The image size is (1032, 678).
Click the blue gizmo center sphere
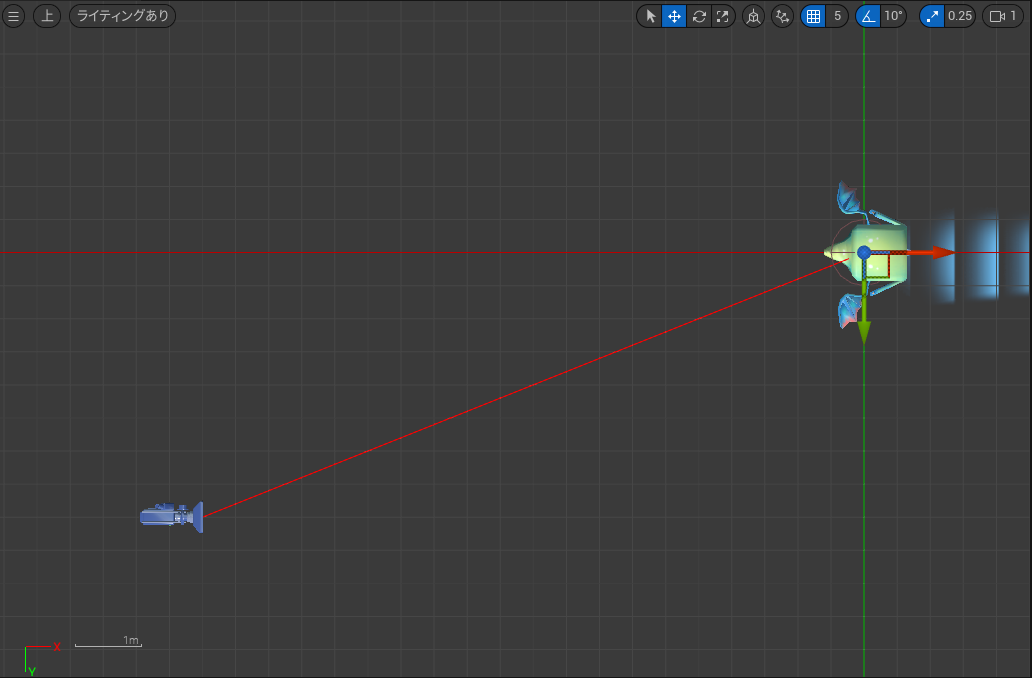pos(864,253)
